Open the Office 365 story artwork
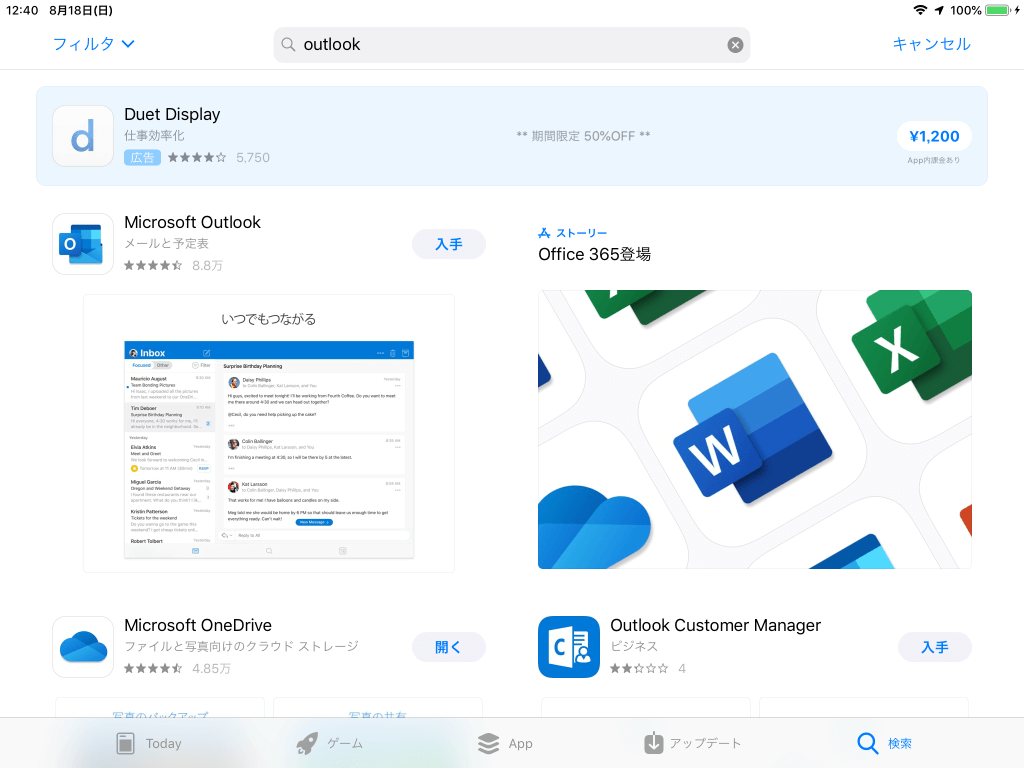The height and width of the screenshot is (768, 1024). pyautogui.click(x=754, y=429)
